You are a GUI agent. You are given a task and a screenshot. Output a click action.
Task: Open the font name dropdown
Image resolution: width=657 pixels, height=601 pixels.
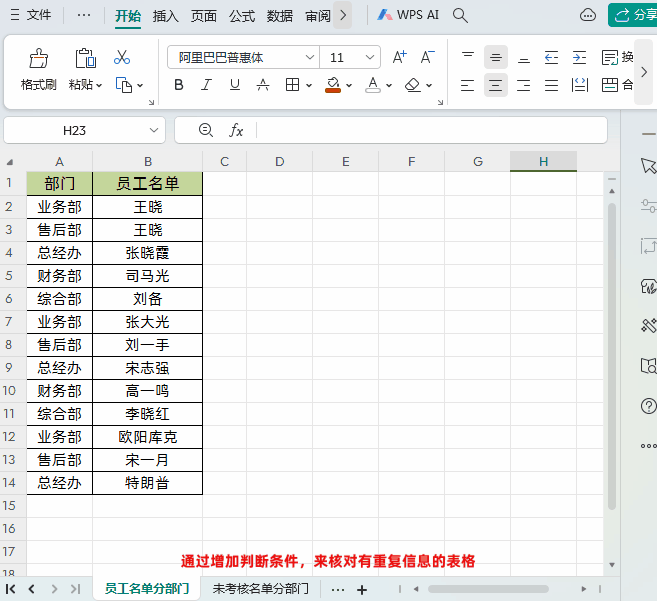point(310,57)
